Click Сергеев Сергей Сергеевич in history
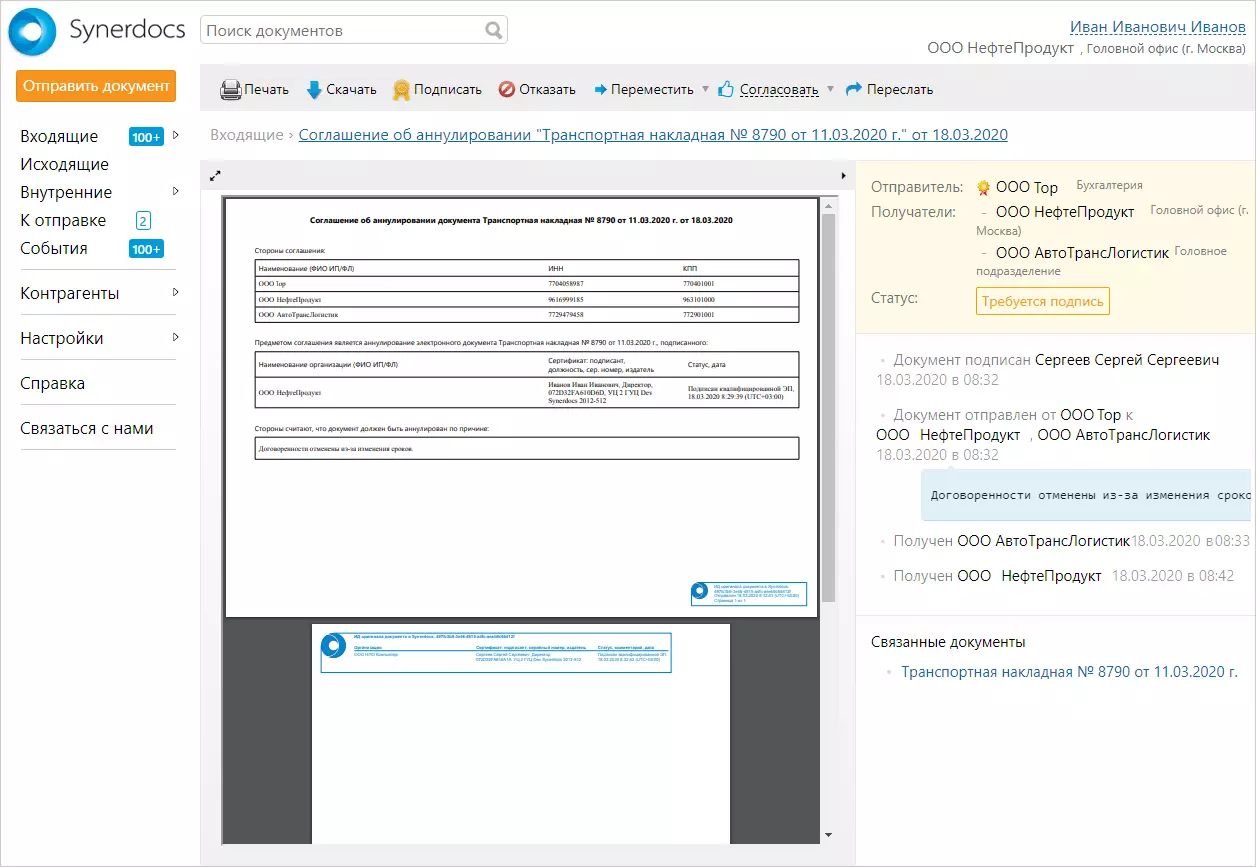1256x867 pixels. [x=1127, y=360]
